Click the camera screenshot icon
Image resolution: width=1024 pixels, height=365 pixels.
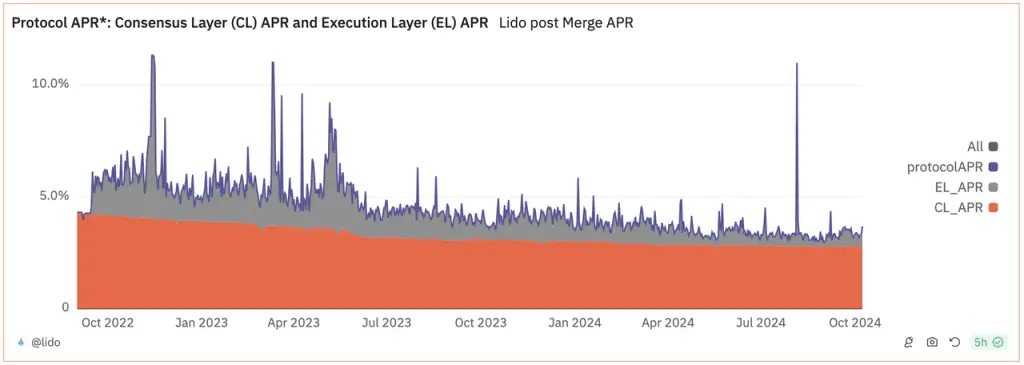[932, 341]
